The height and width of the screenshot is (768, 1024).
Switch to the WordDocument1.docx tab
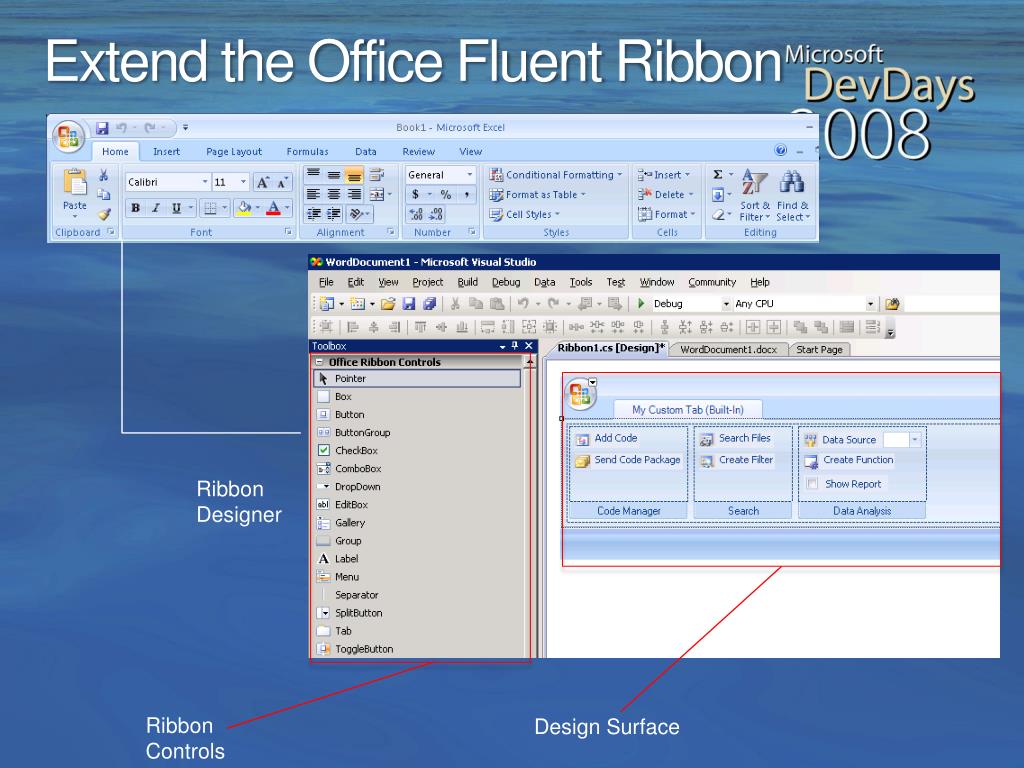728,349
